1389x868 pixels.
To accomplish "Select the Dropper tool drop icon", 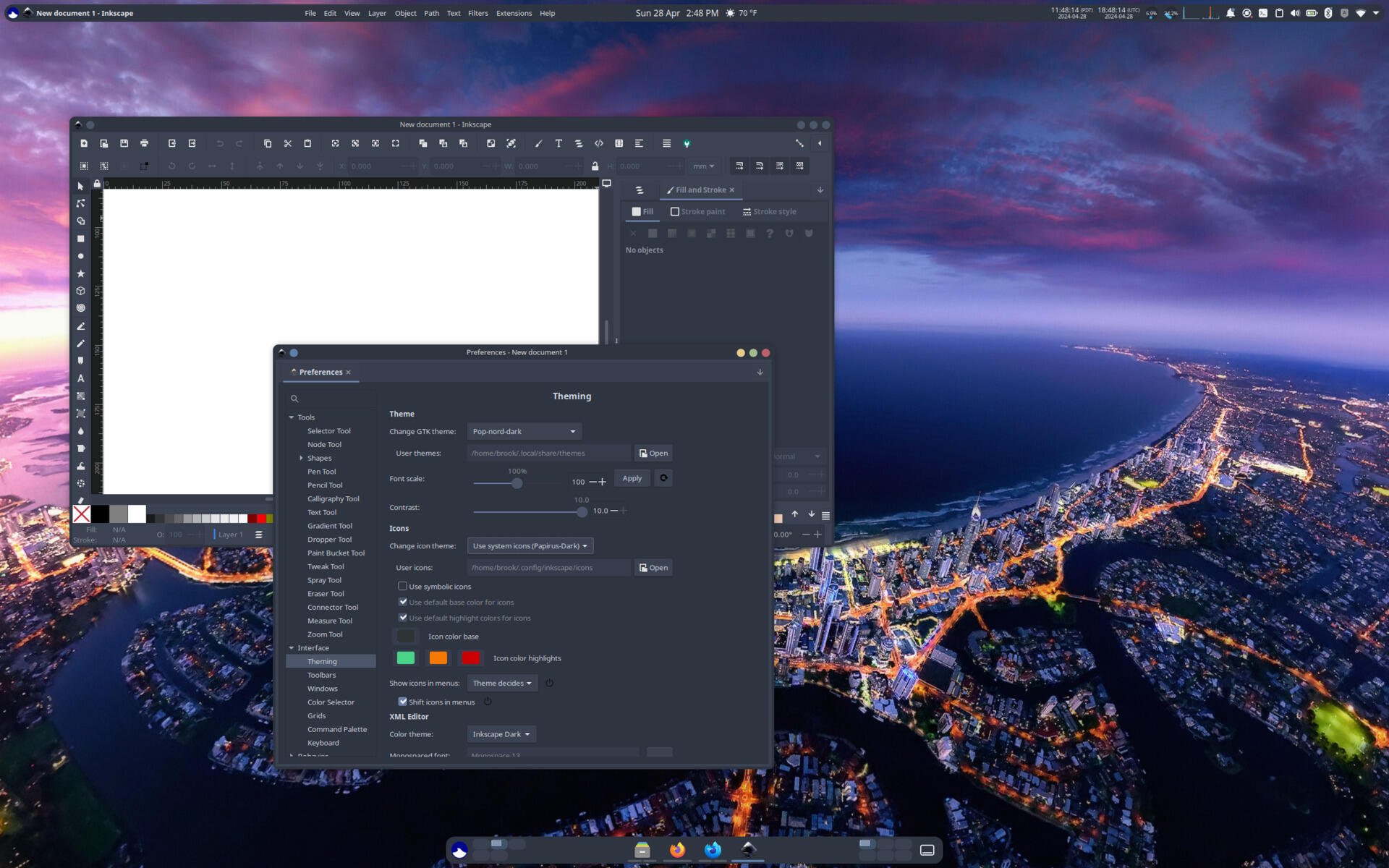I will click(80, 431).
